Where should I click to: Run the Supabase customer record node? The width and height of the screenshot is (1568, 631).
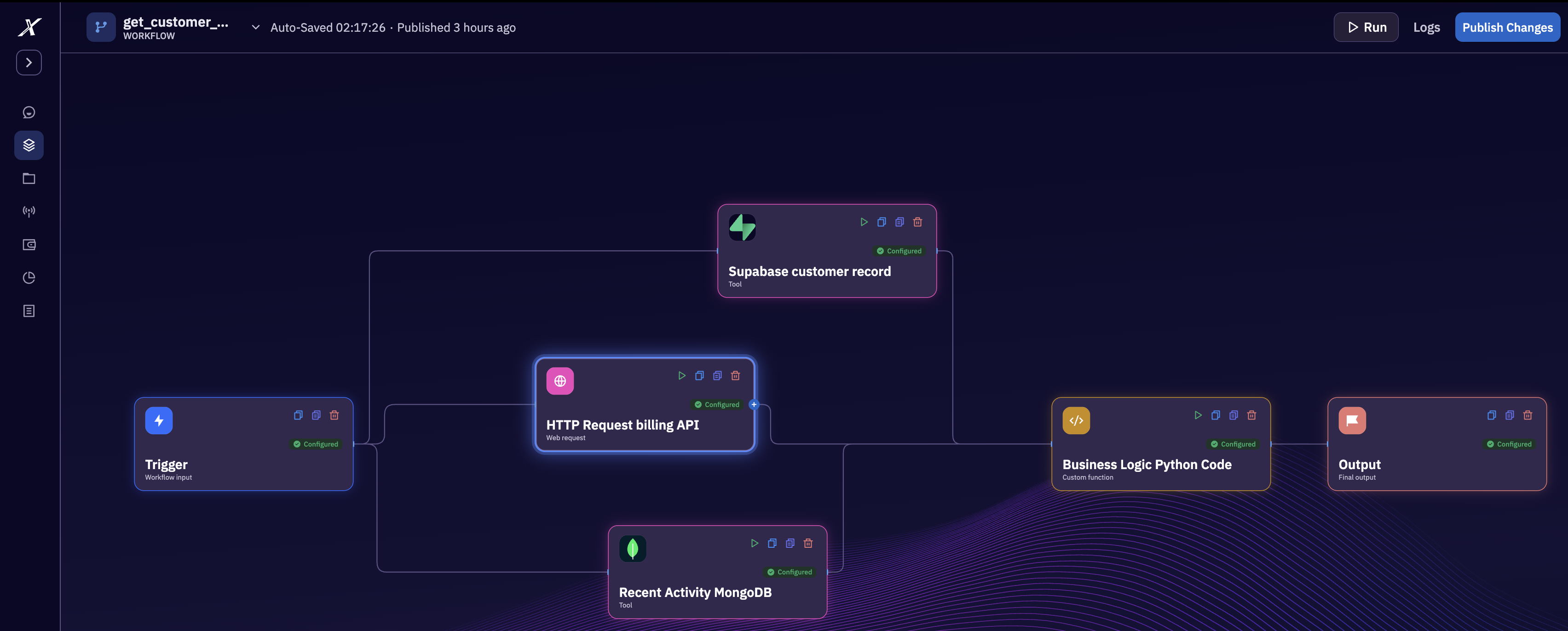click(864, 222)
